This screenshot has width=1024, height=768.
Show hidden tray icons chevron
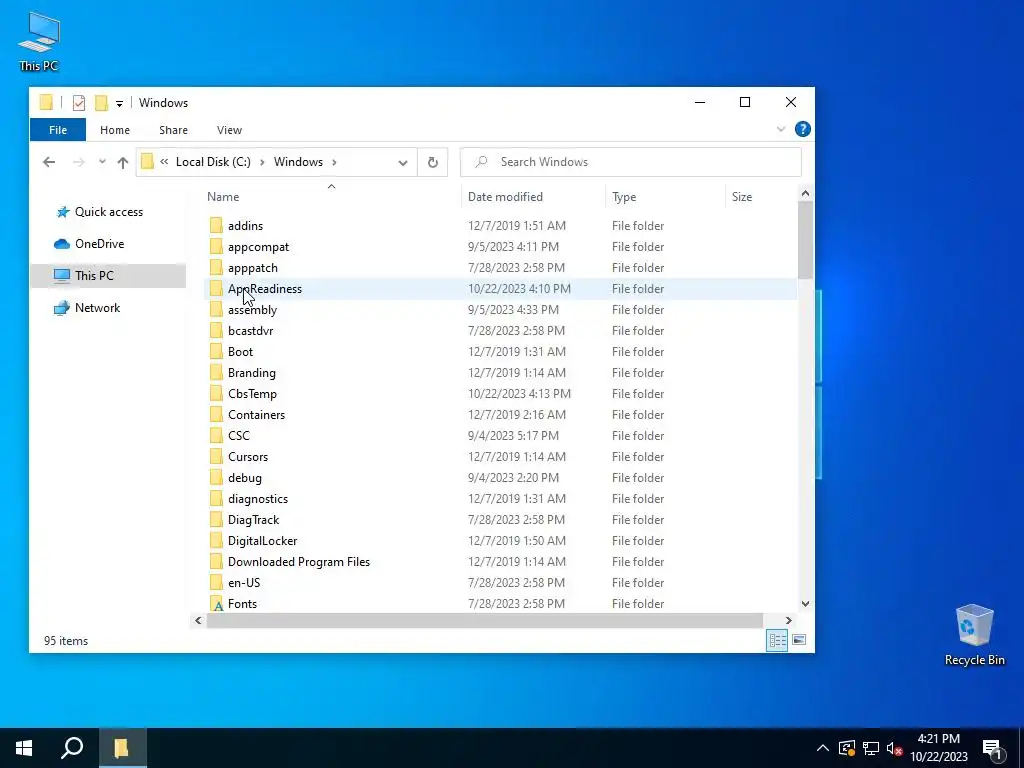coord(823,748)
